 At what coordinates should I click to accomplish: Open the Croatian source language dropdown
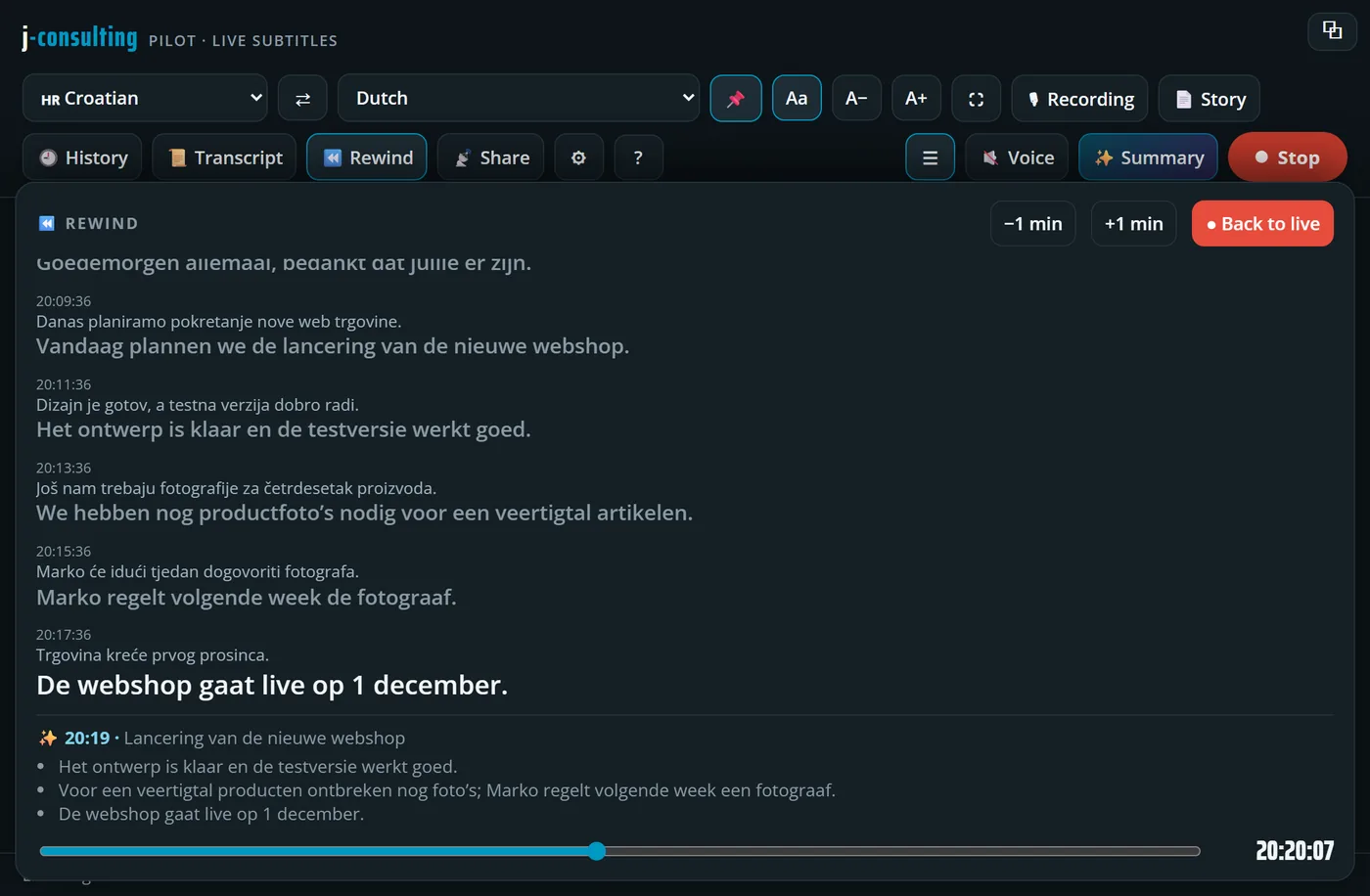click(x=145, y=98)
